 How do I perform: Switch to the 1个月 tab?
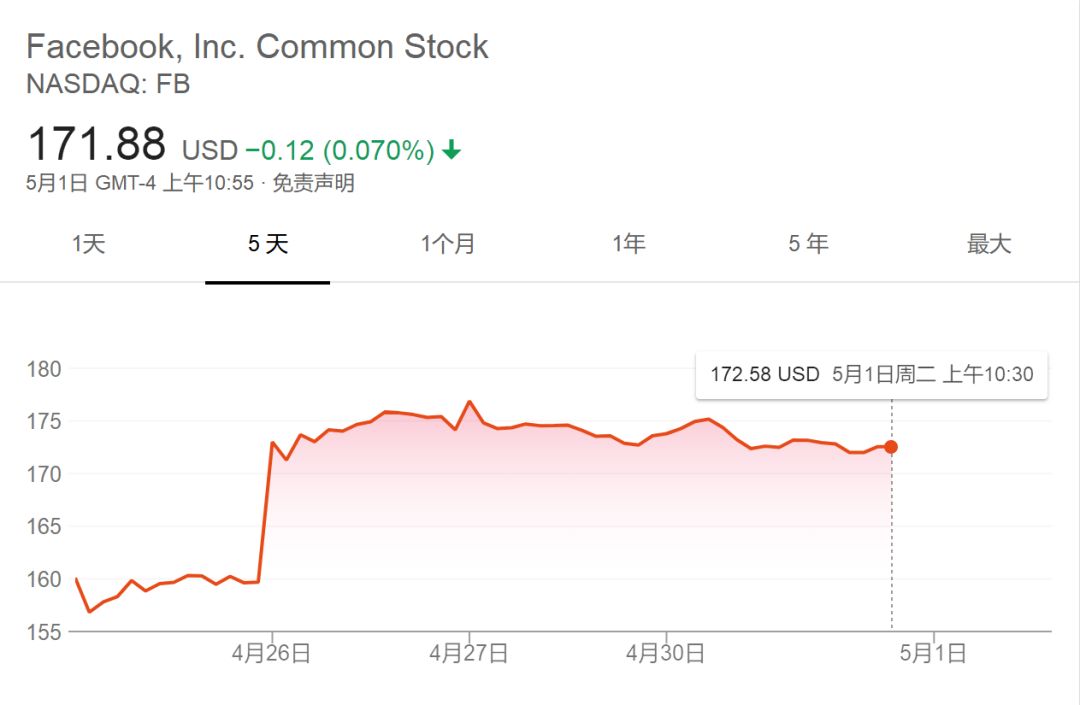448,244
